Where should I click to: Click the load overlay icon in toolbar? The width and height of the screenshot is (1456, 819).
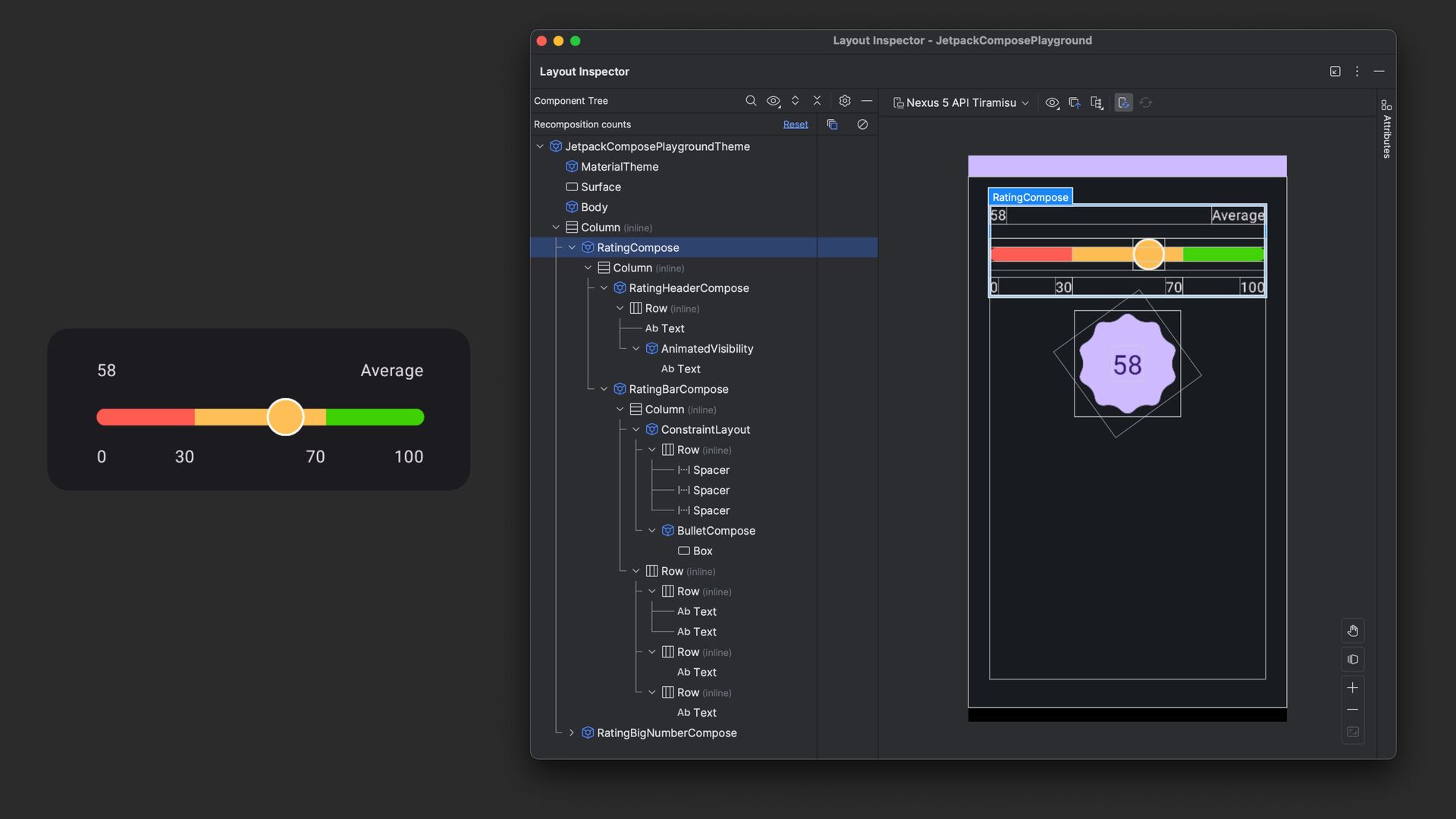pyautogui.click(x=1074, y=103)
